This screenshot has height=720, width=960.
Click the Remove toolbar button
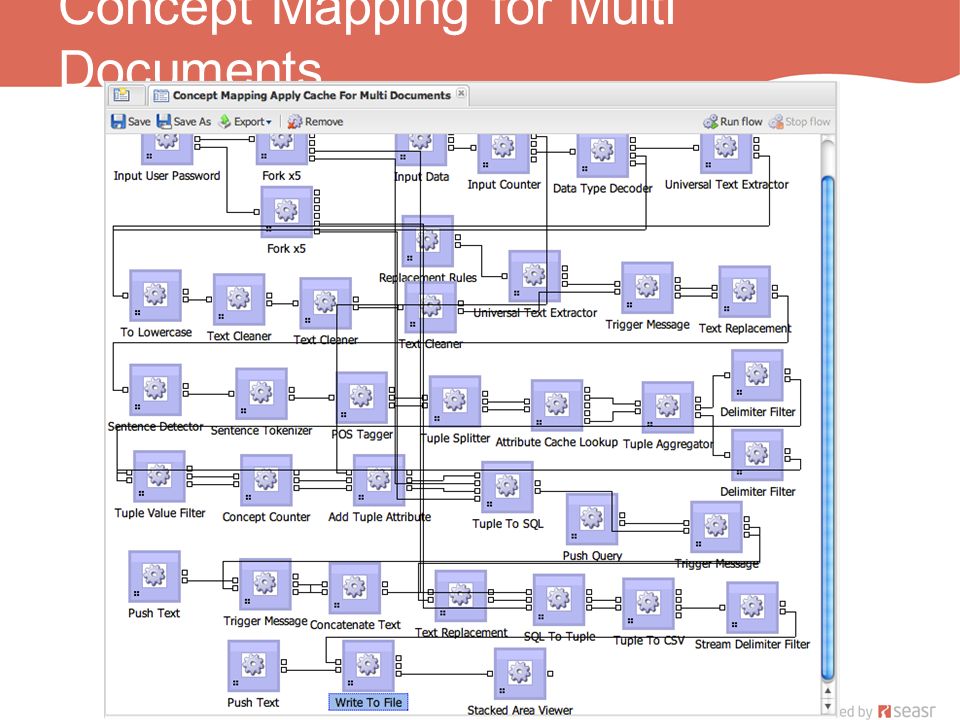(x=315, y=121)
